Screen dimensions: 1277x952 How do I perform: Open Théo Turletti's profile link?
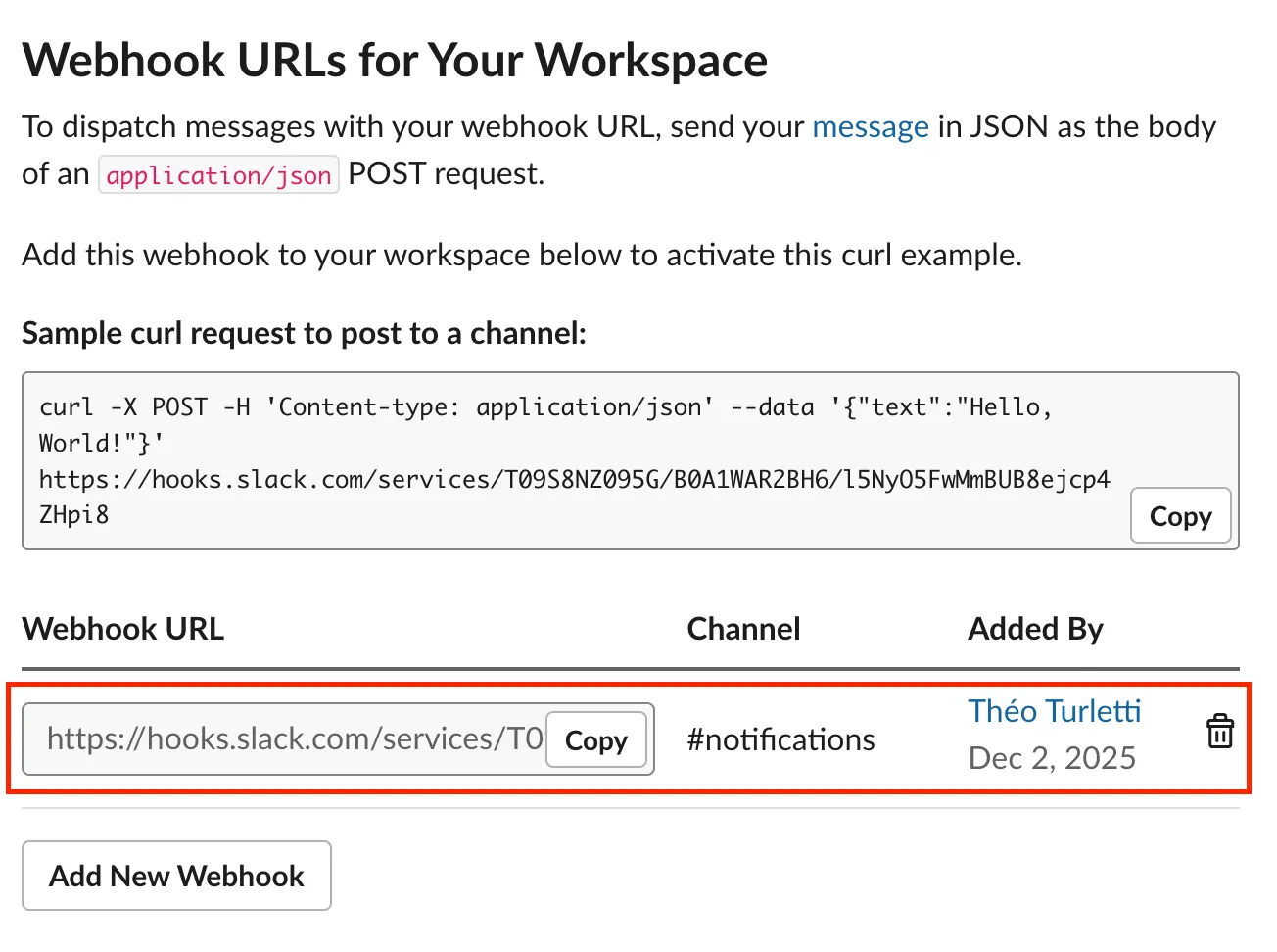click(1054, 711)
